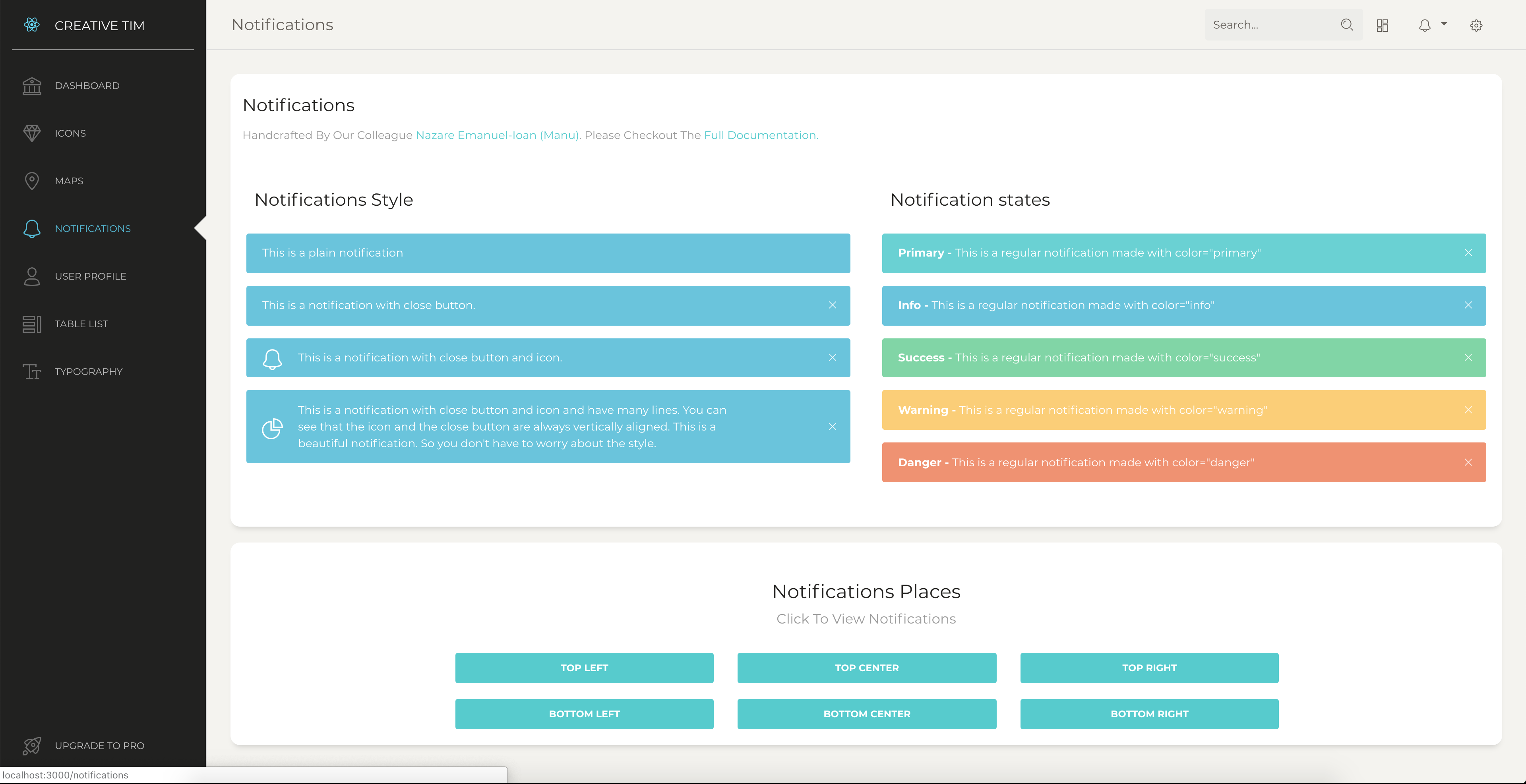
Task: Select the Icons diamond icon in sidebar
Action: [32, 133]
